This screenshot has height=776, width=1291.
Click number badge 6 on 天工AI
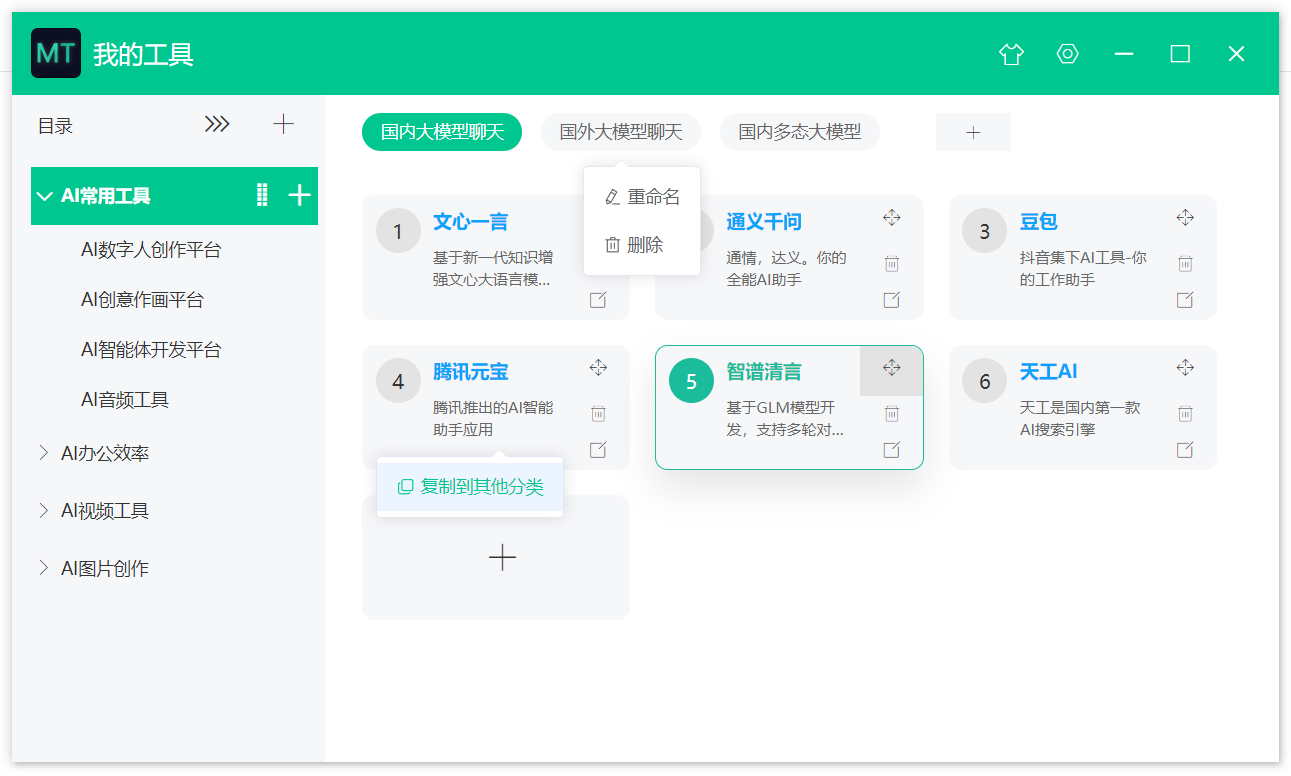pyautogui.click(x=984, y=381)
